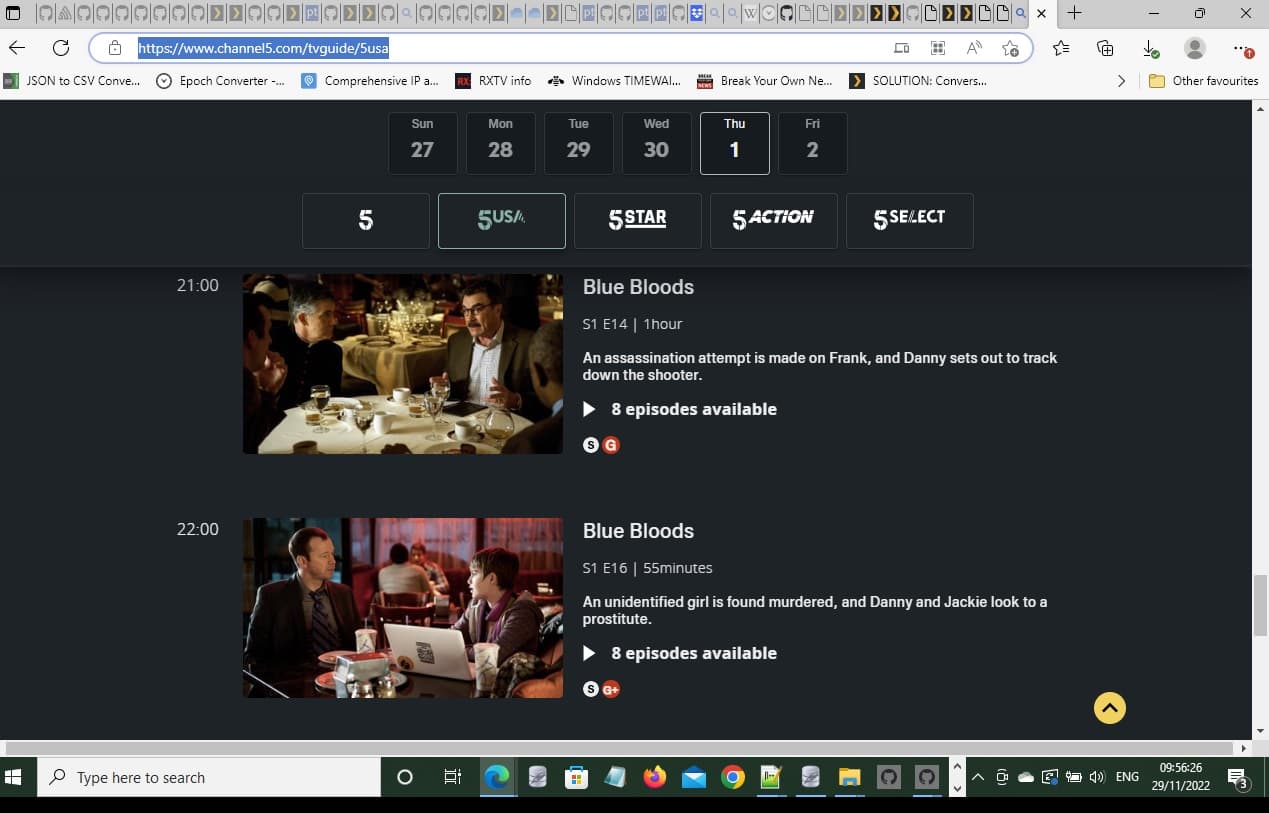
Task: Click the vertical page scrollbar thumb
Action: pyautogui.click(x=1260, y=606)
